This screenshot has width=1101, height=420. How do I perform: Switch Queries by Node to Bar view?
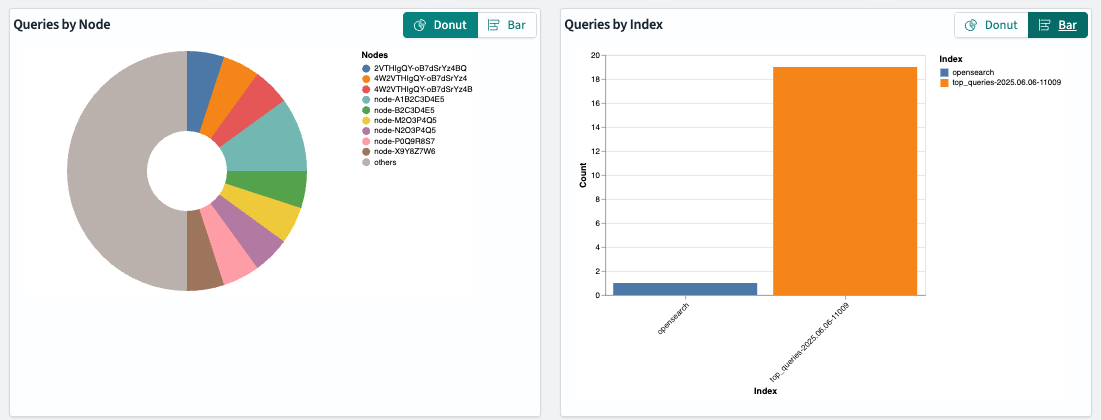[507, 25]
